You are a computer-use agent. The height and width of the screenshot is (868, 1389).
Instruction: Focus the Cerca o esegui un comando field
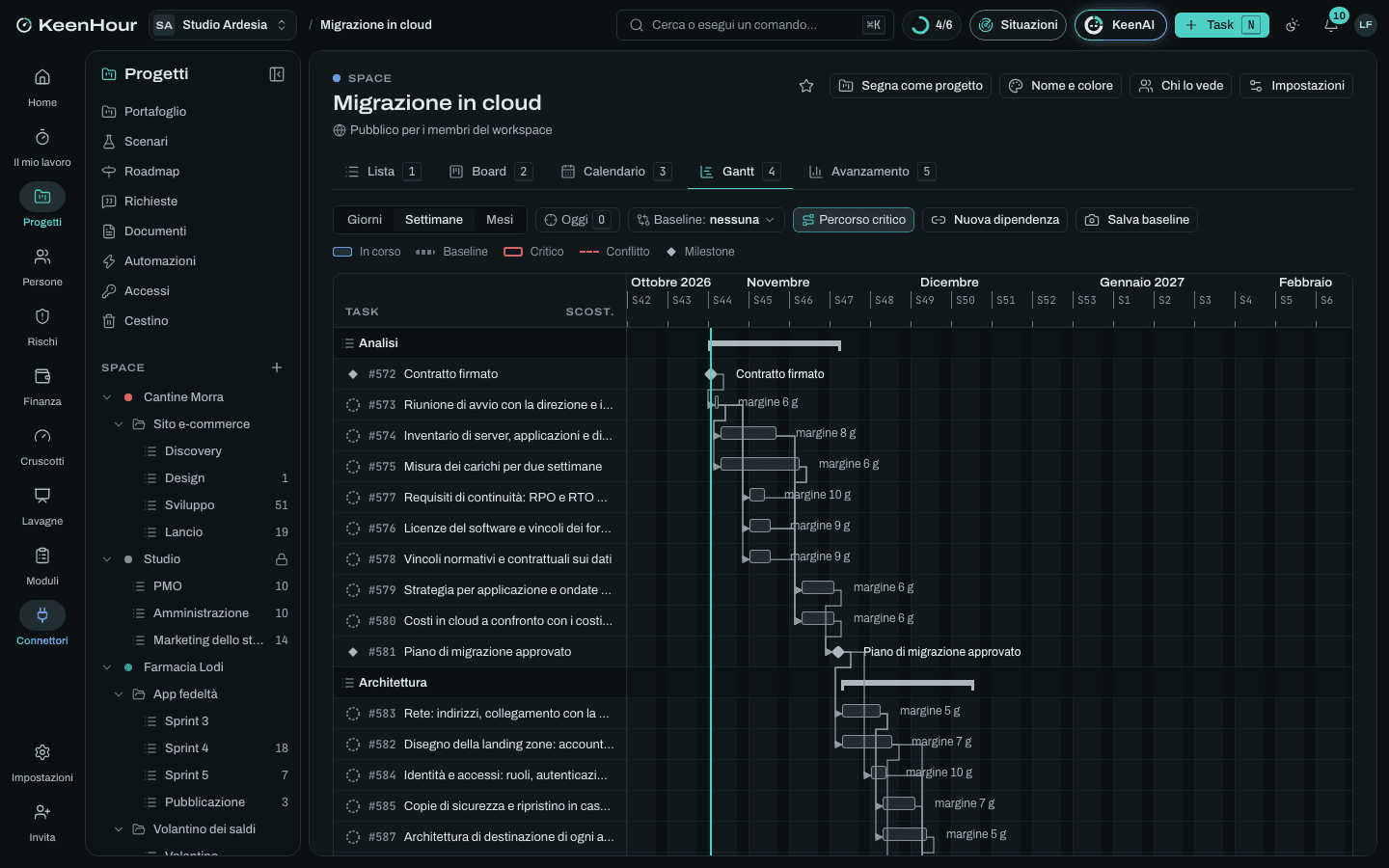[754, 25]
